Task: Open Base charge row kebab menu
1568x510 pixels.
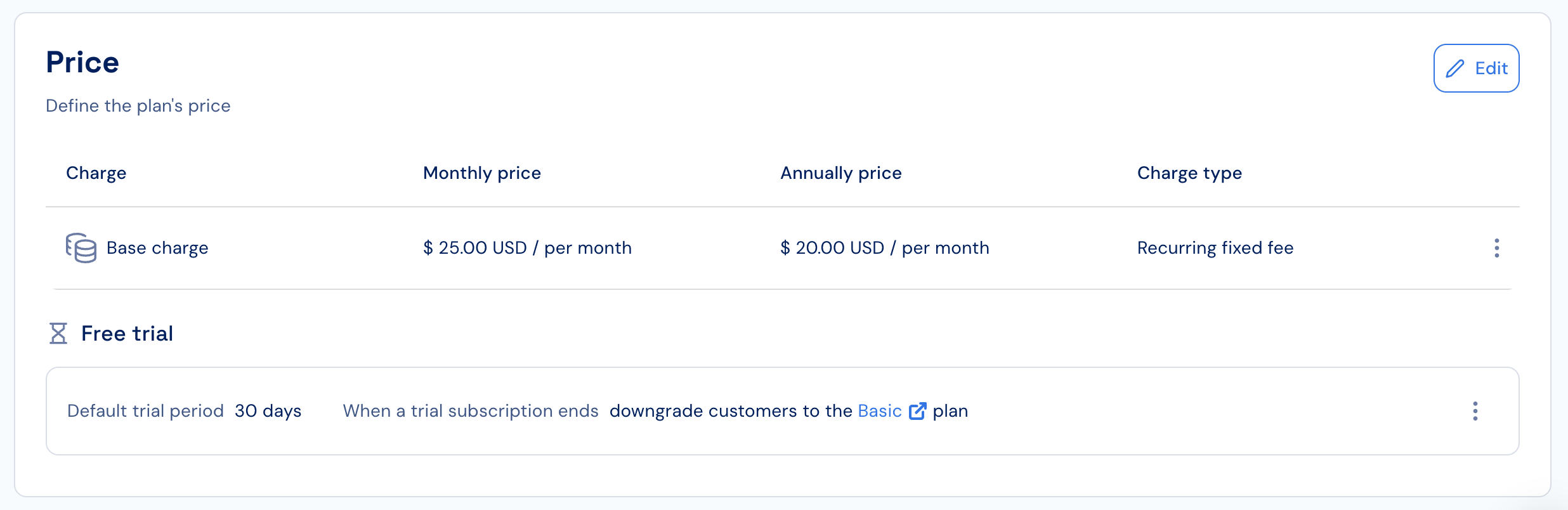Action: tap(1496, 248)
